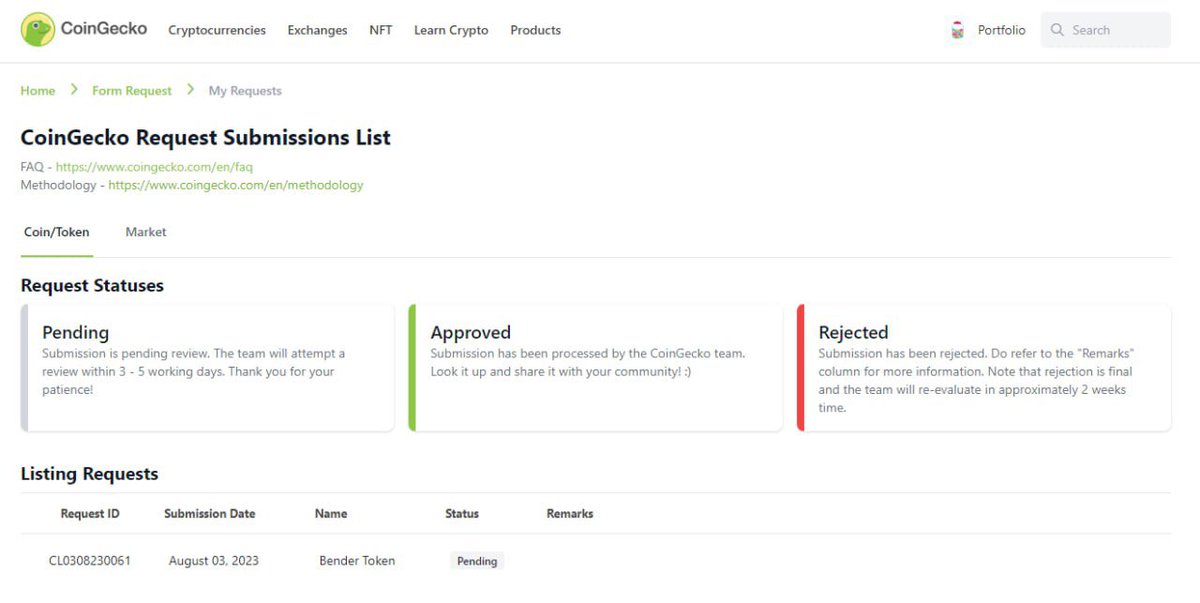This screenshot has height=603, width=1200.
Task: Switch to the Market tab
Action: (146, 232)
